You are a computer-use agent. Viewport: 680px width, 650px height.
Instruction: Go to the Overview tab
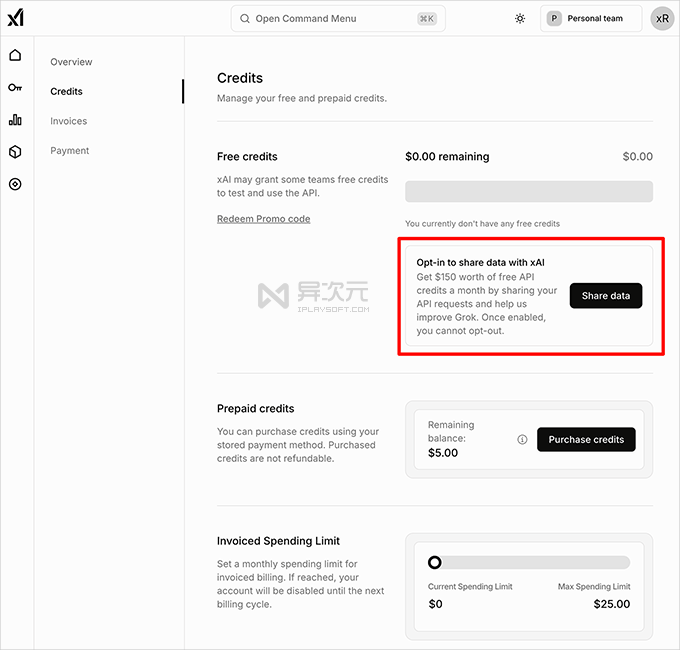coord(71,62)
